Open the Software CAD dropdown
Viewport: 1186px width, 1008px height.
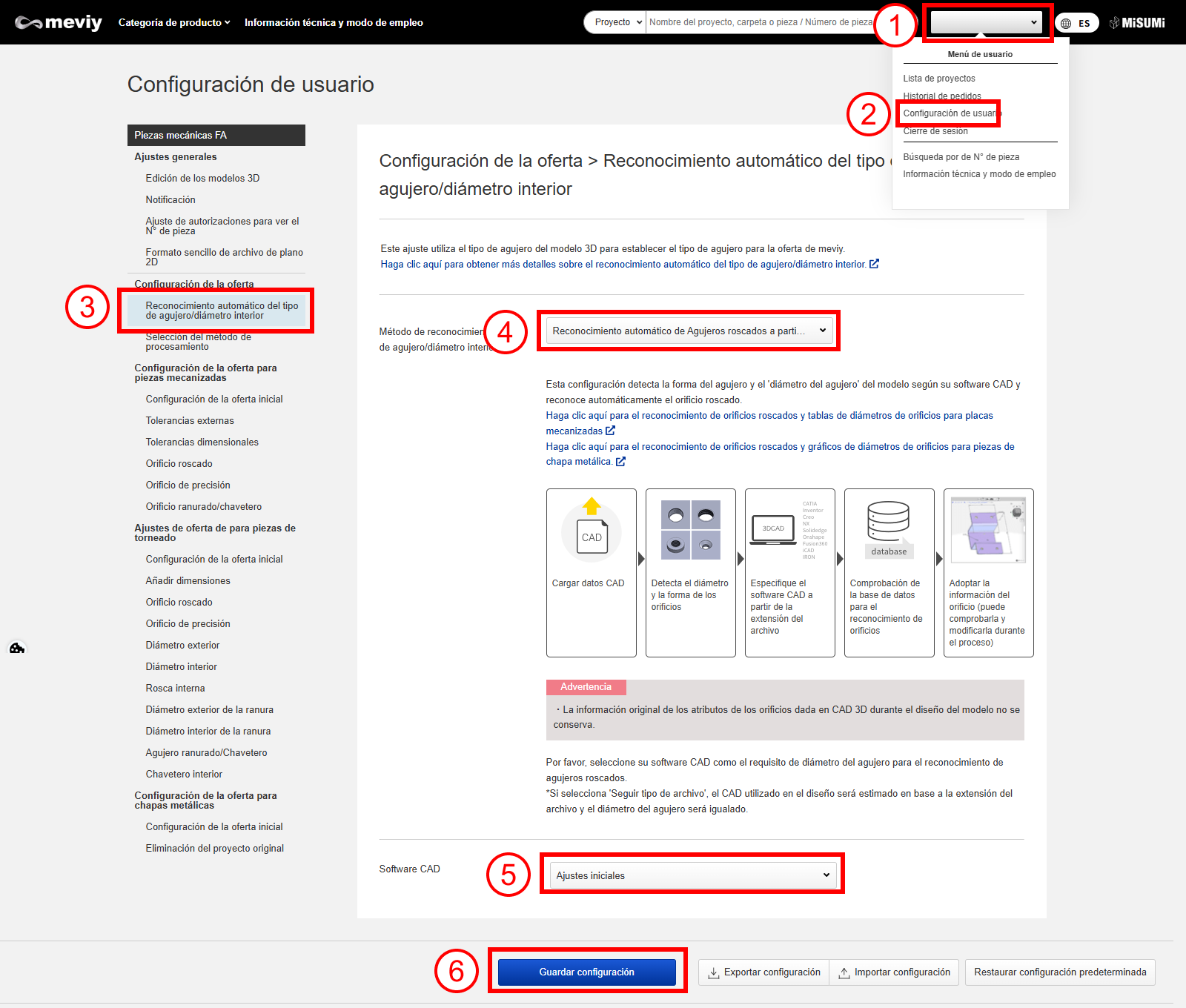pos(692,875)
